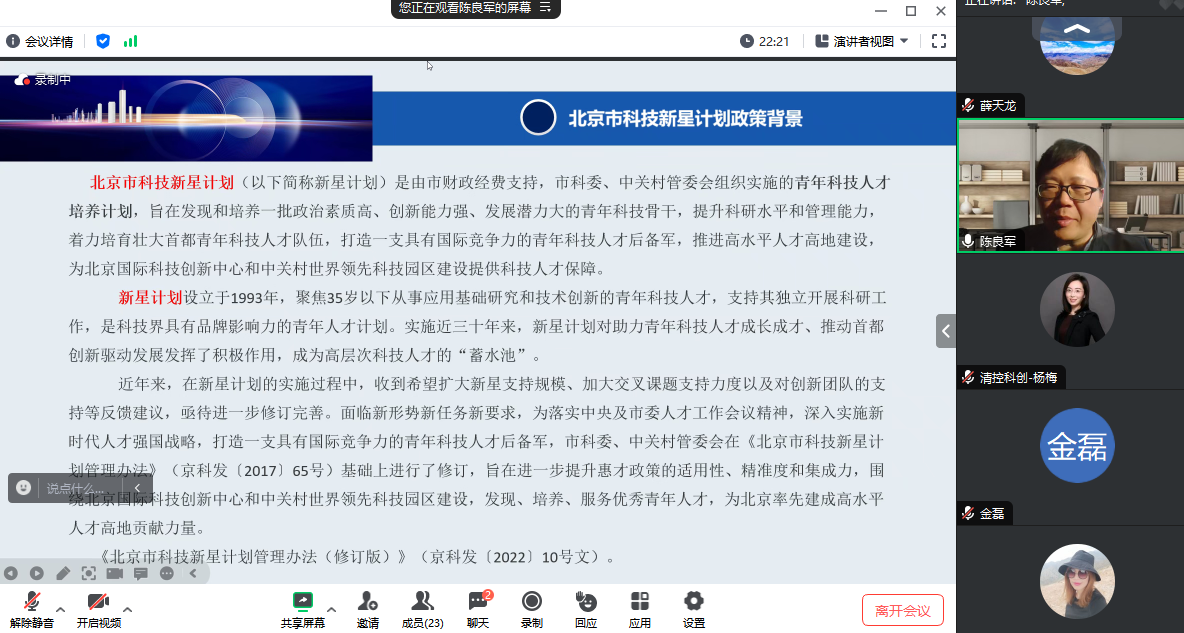
Task: Click the slide title 北京市科技新星计划政策背景
Action: 685,119
